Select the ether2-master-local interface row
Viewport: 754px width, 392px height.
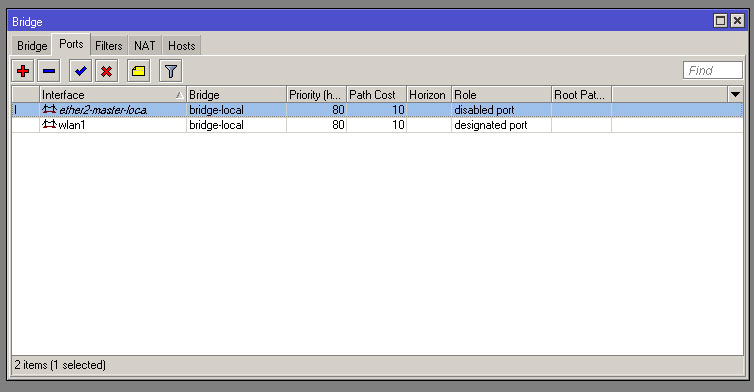coord(377,110)
